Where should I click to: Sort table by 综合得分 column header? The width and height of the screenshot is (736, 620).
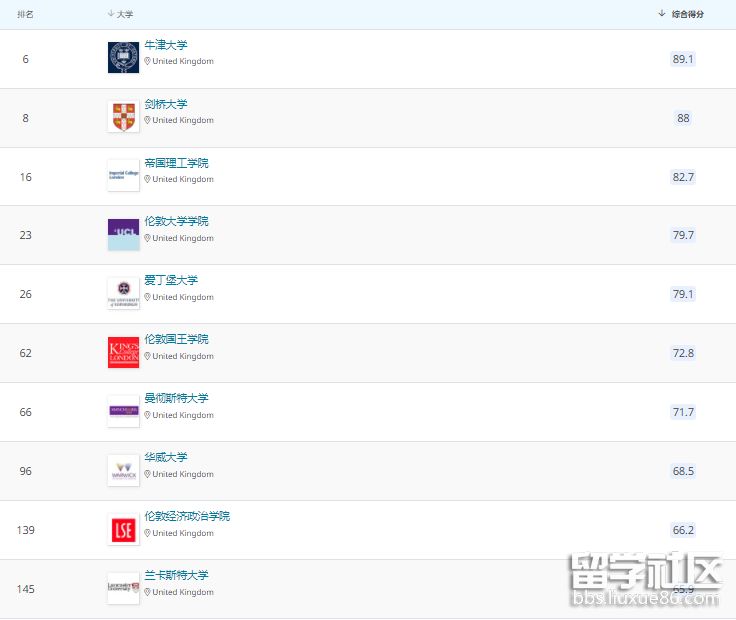pos(686,14)
